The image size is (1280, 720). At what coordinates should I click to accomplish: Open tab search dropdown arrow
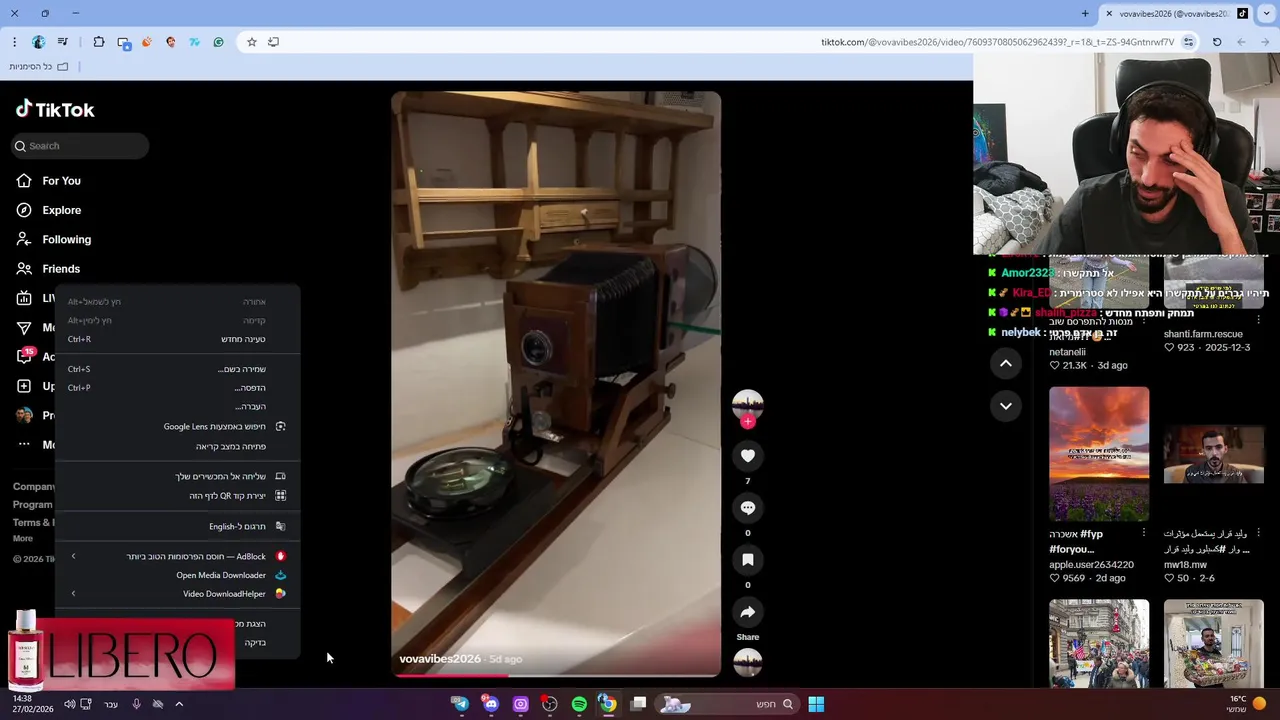(x=1267, y=14)
